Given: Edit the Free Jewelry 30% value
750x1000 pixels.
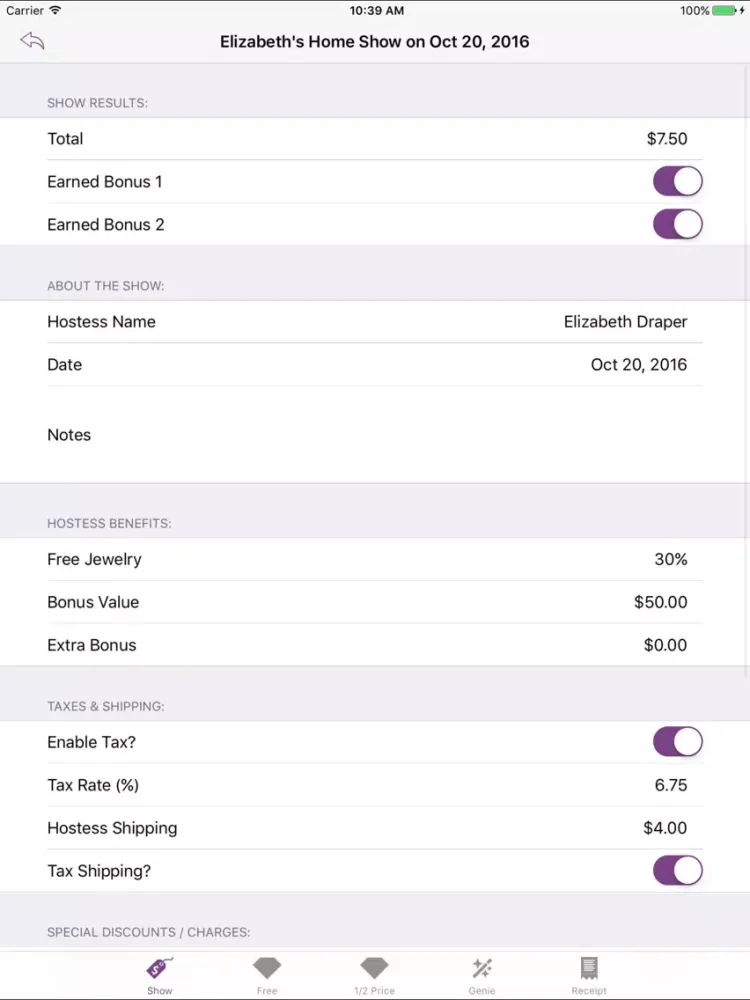Looking at the screenshot, I should click(x=670, y=559).
